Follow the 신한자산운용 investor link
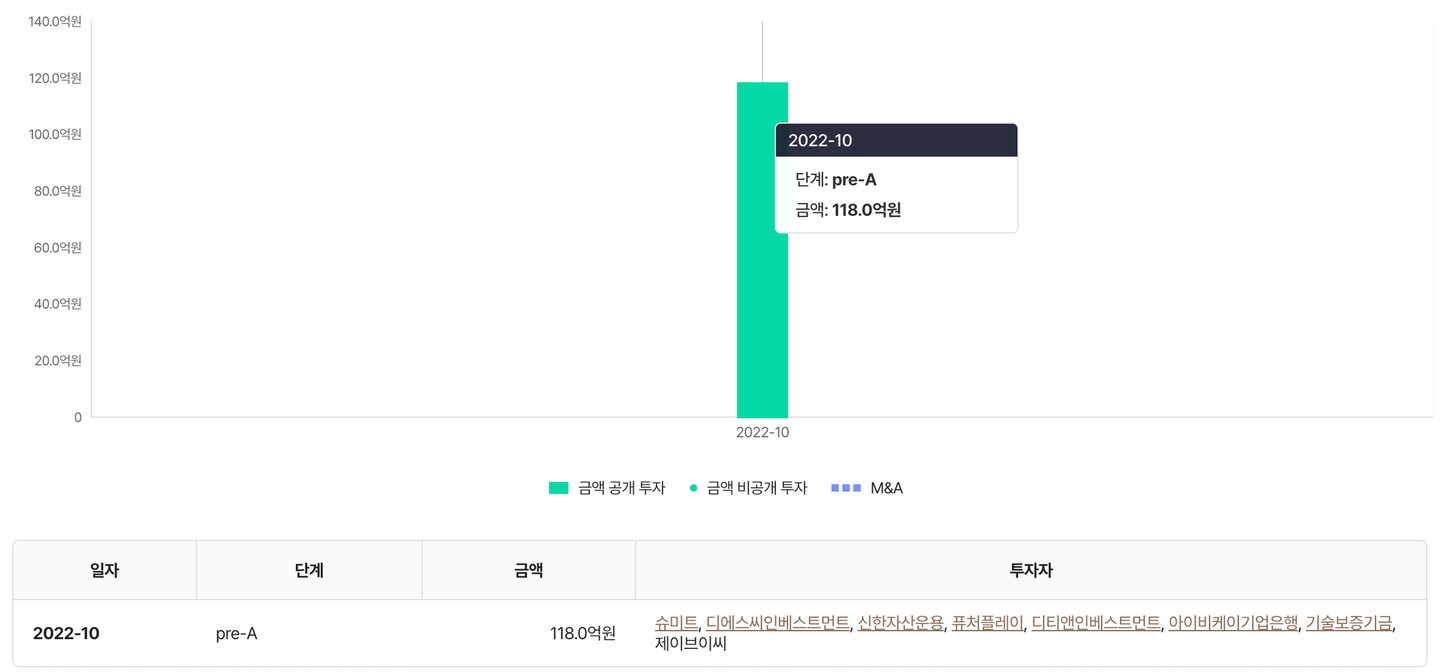This screenshot has width=1440, height=672. pyautogui.click(x=900, y=623)
